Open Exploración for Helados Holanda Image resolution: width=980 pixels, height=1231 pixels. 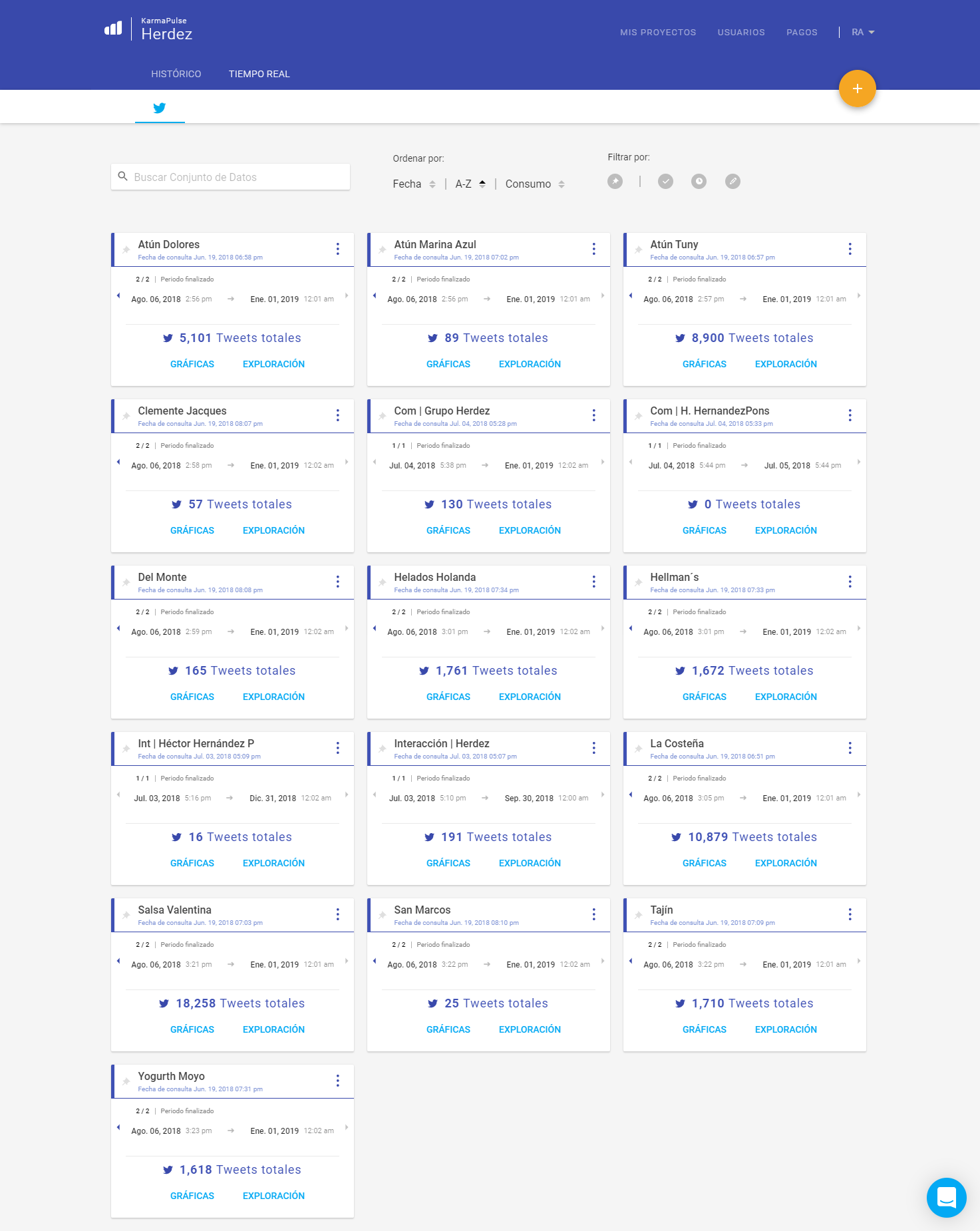530,697
